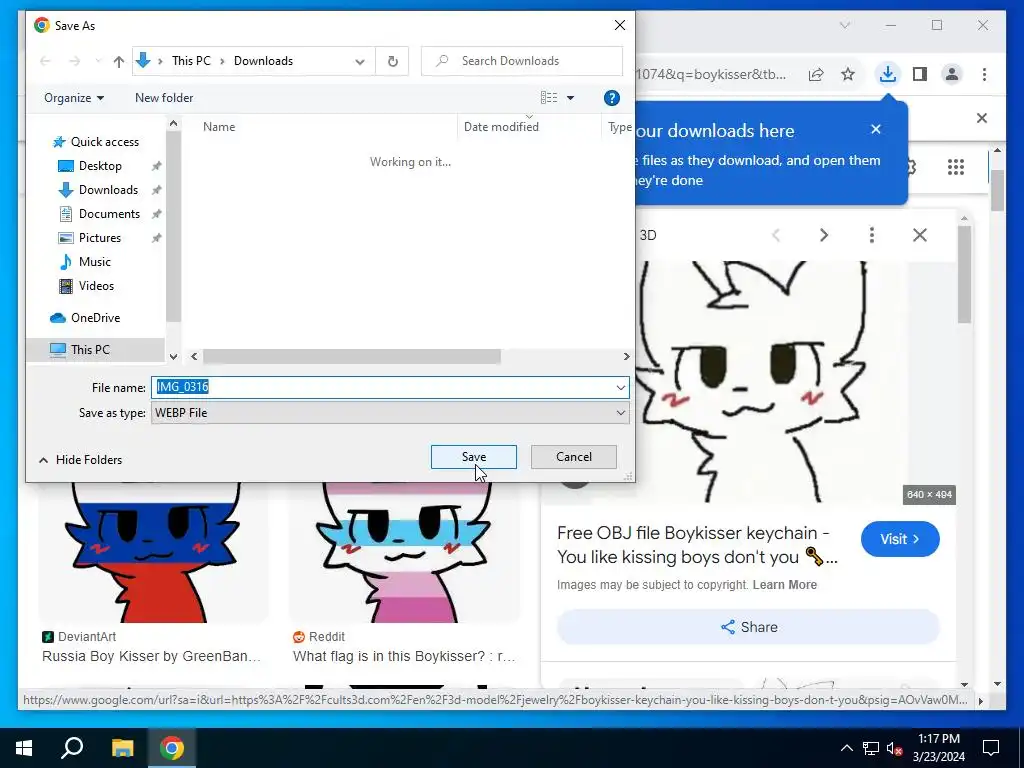This screenshot has width=1024, height=768.
Task: Click Share button in image panel
Action: [x=748, y=627]
